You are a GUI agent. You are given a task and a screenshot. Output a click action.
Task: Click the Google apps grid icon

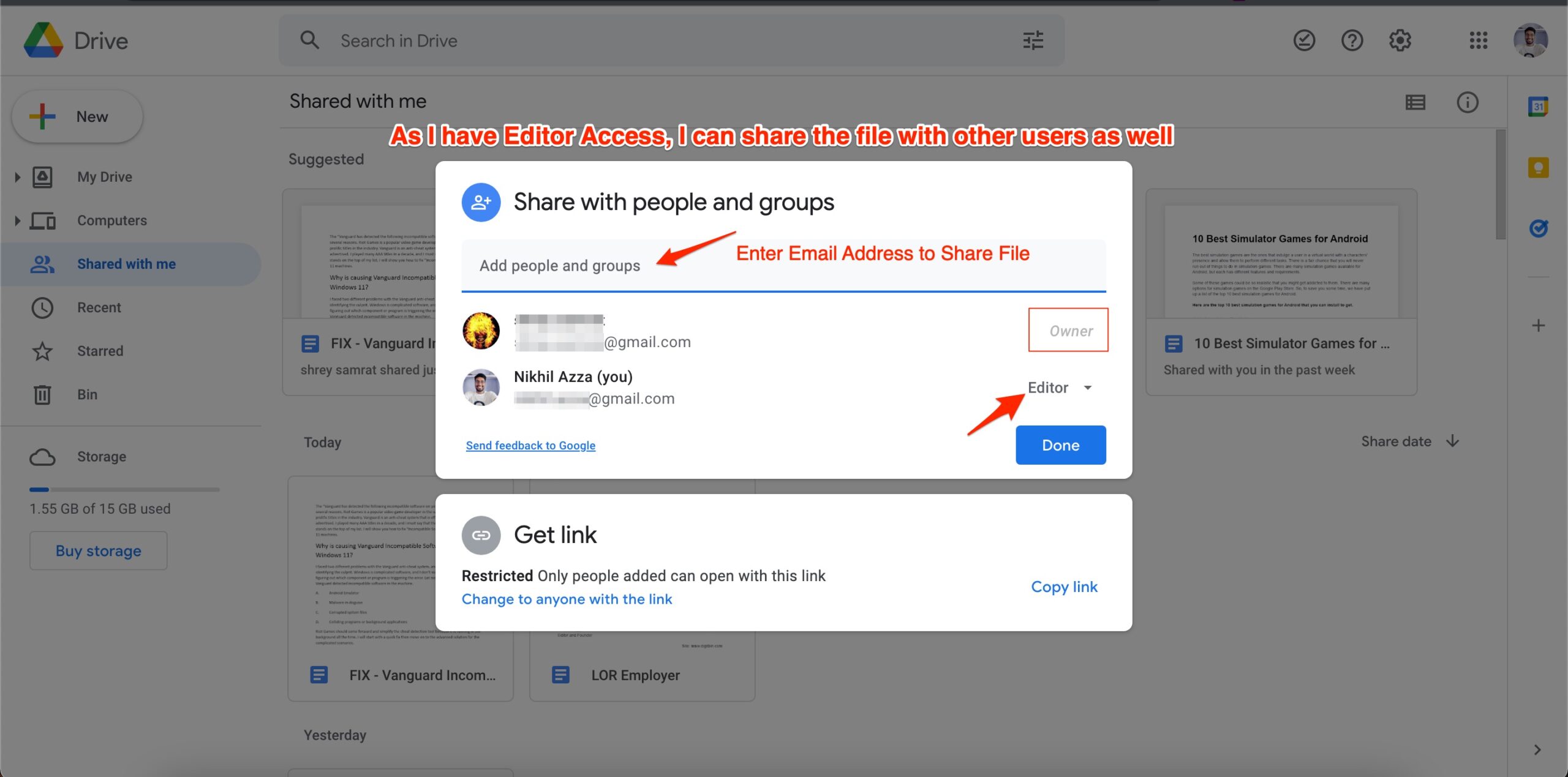tap(1479, 40)
